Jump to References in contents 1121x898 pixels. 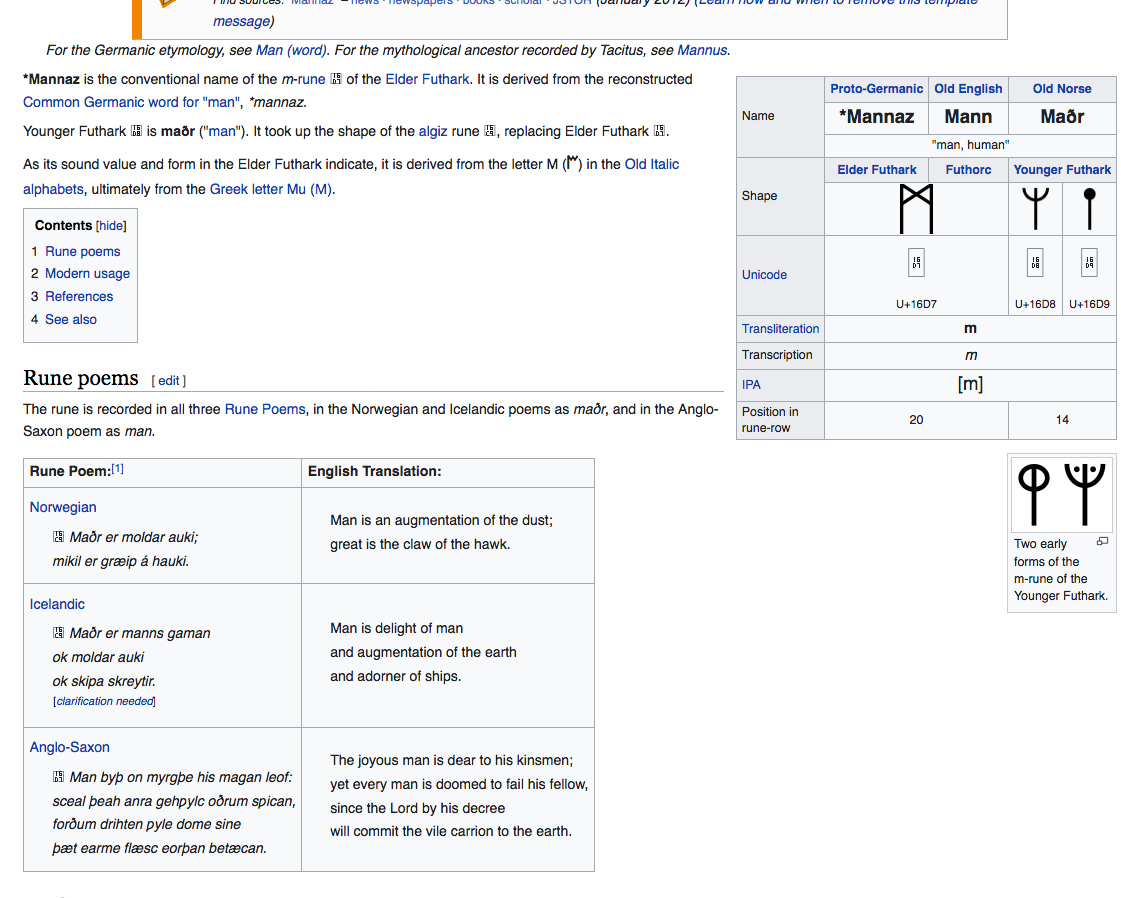coord(79,296)
